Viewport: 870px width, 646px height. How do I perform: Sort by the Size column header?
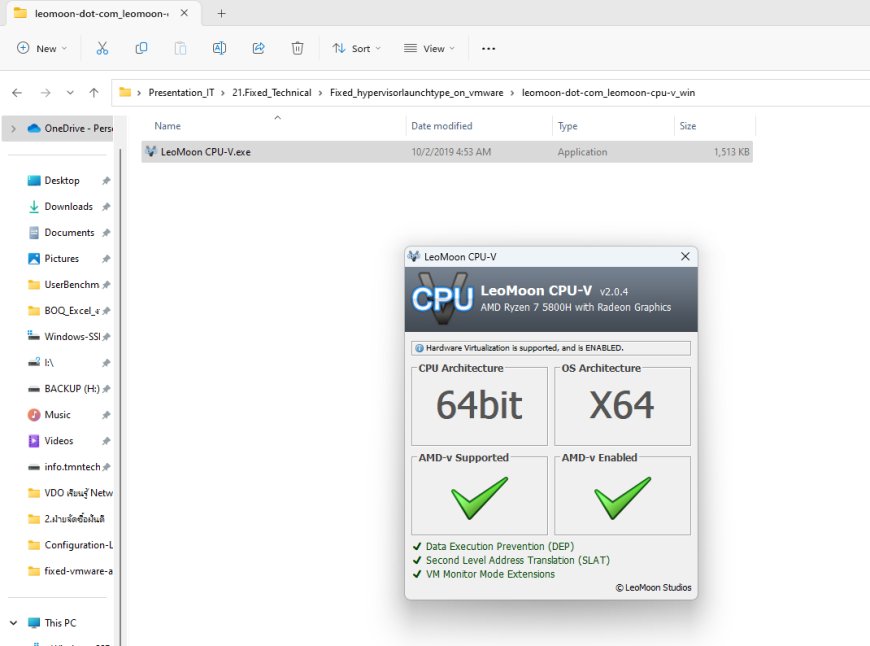click(688, 126)
